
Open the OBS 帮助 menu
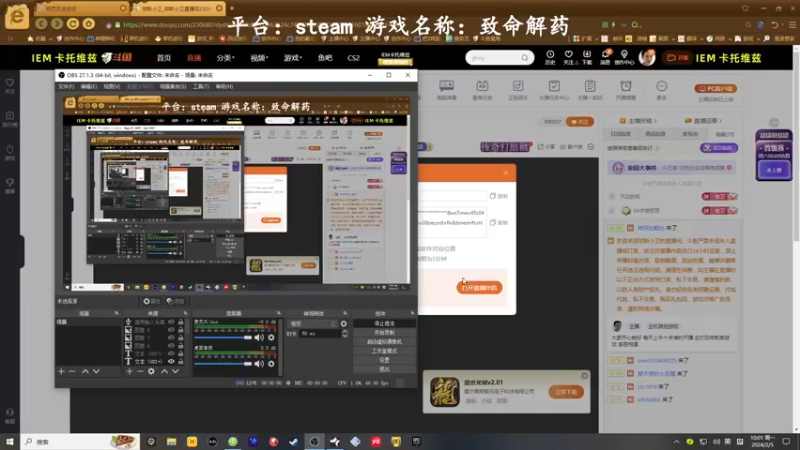pos(224,86)
